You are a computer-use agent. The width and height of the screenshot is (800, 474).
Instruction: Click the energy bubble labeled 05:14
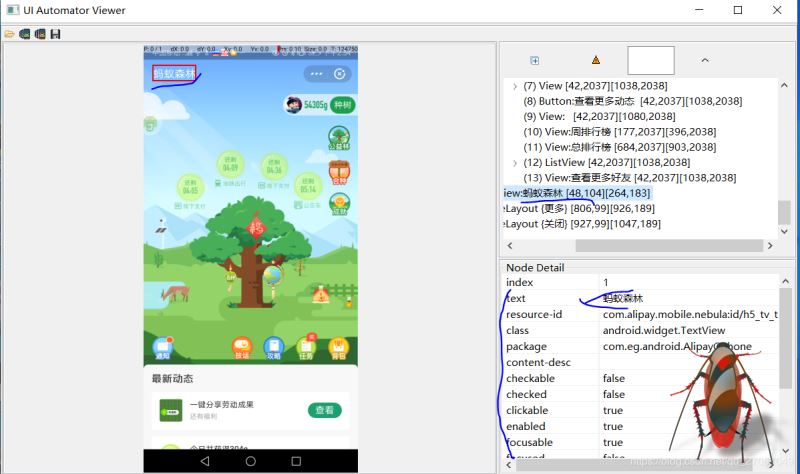click(308, 185)
